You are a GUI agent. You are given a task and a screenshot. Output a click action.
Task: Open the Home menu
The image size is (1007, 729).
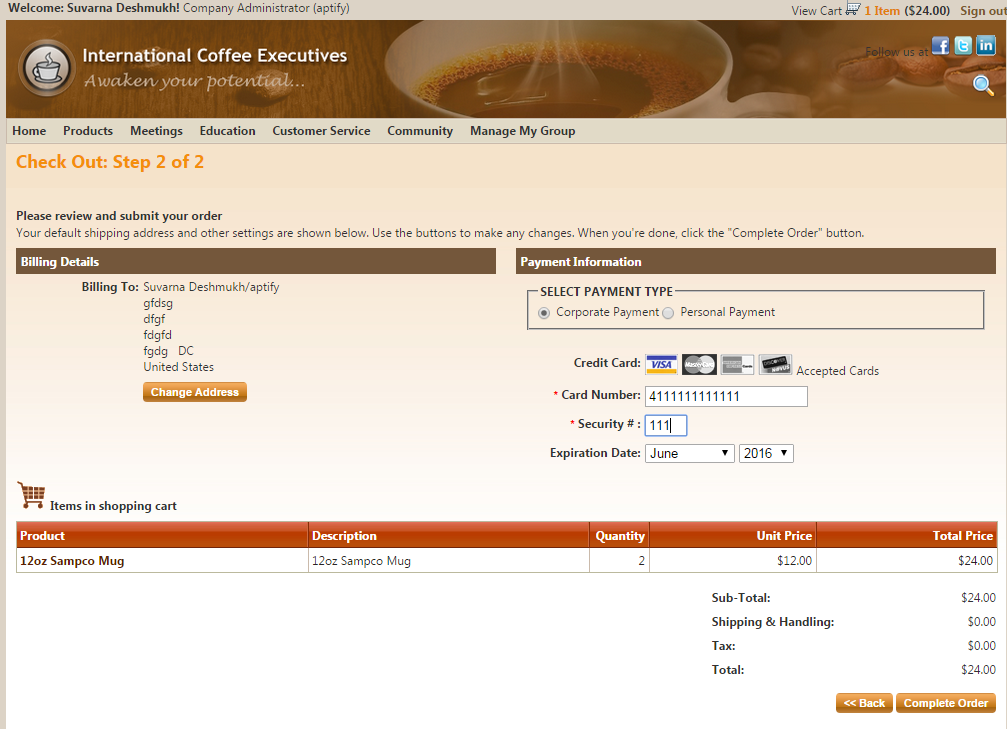tap(29, 130)
